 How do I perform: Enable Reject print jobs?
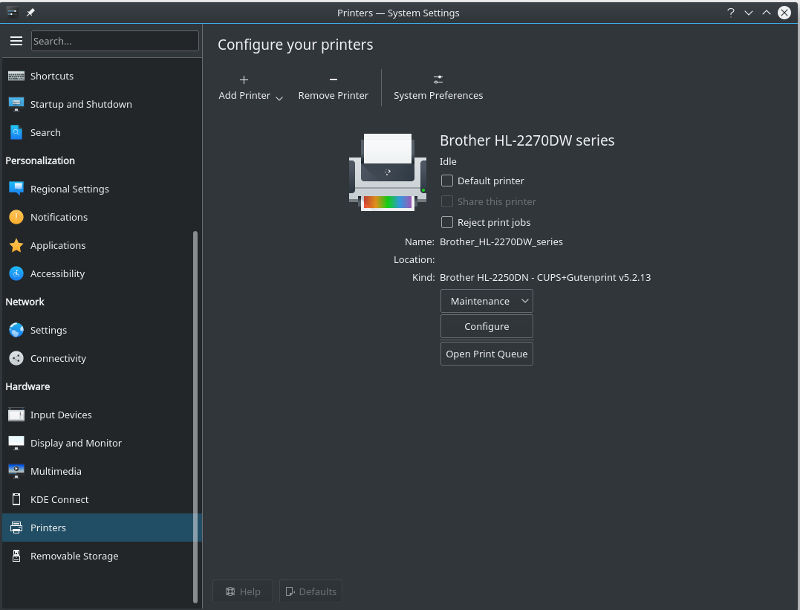446,222
